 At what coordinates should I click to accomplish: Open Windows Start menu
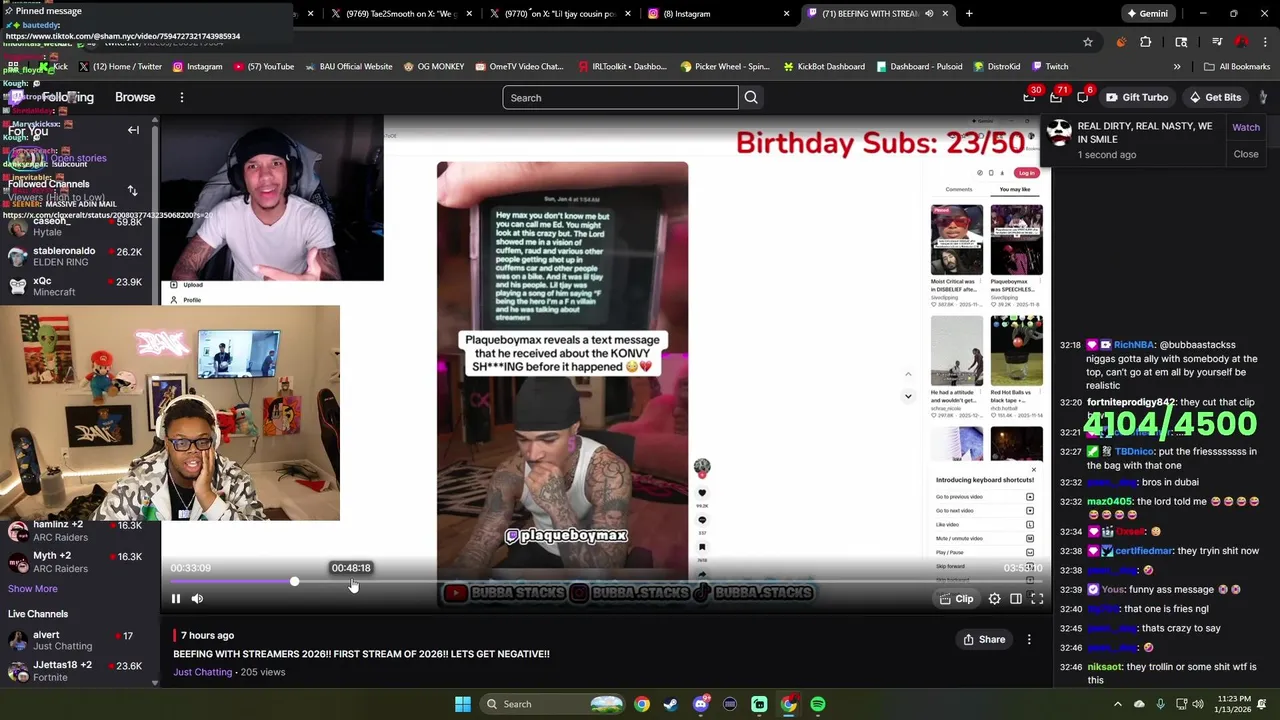463,704
